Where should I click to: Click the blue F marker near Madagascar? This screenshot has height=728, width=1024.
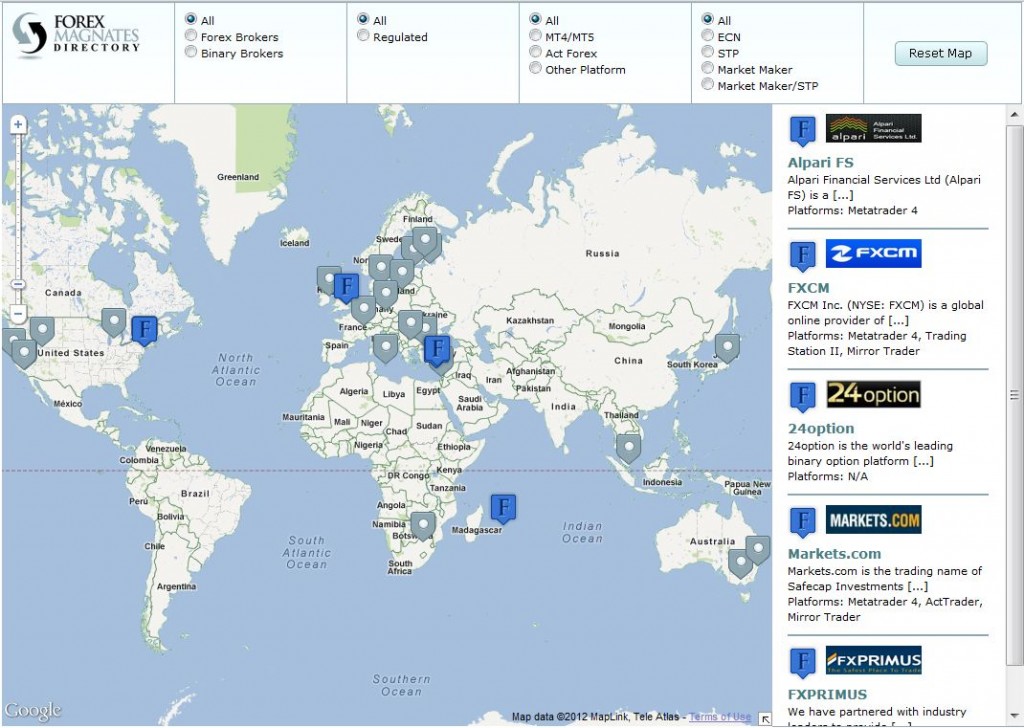503,508
